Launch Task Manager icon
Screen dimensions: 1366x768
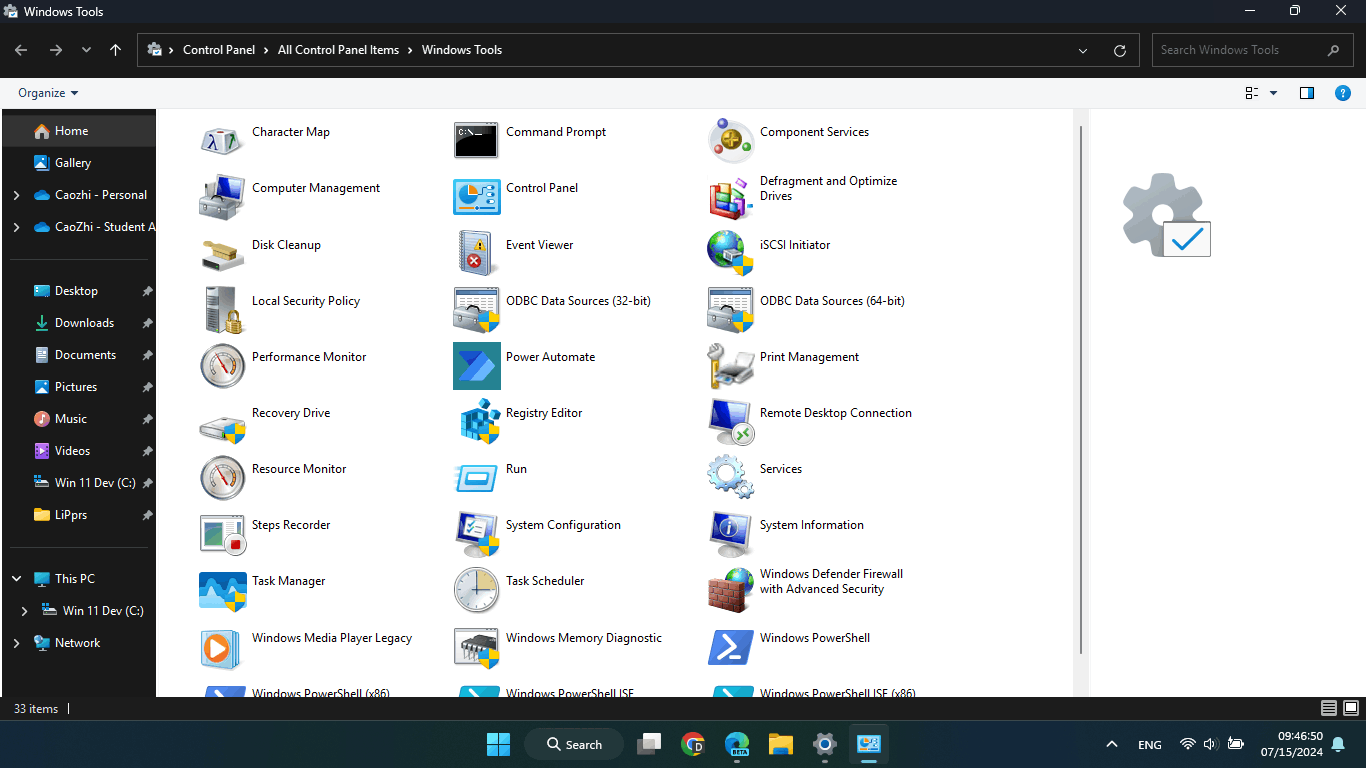coord(222,590)
